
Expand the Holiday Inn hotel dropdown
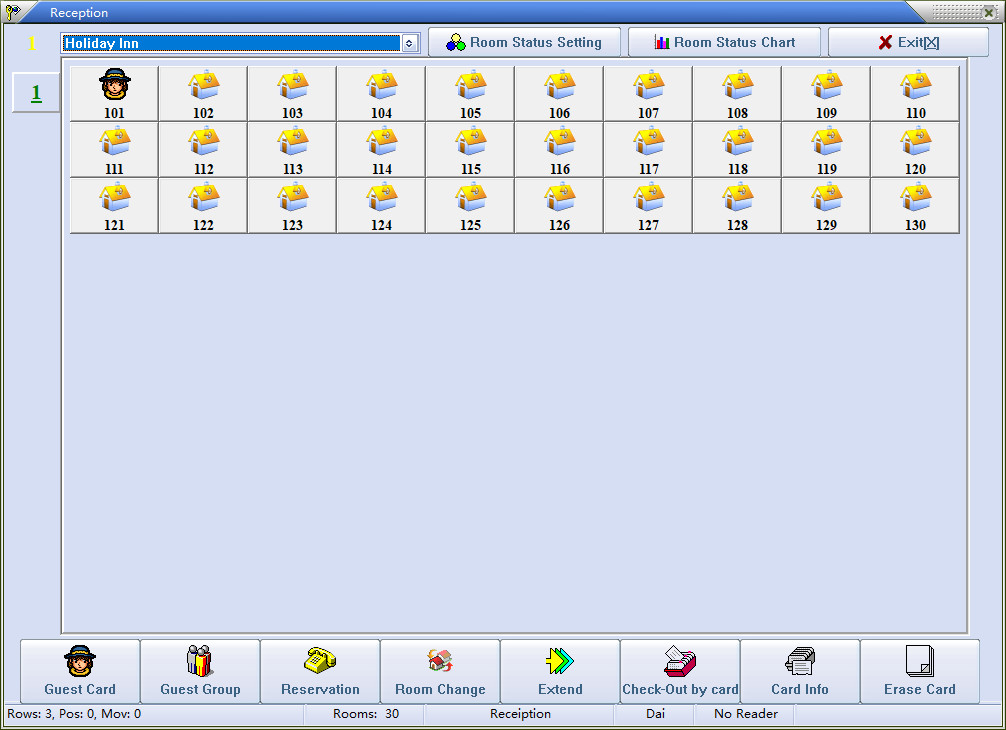click(409, 43)
